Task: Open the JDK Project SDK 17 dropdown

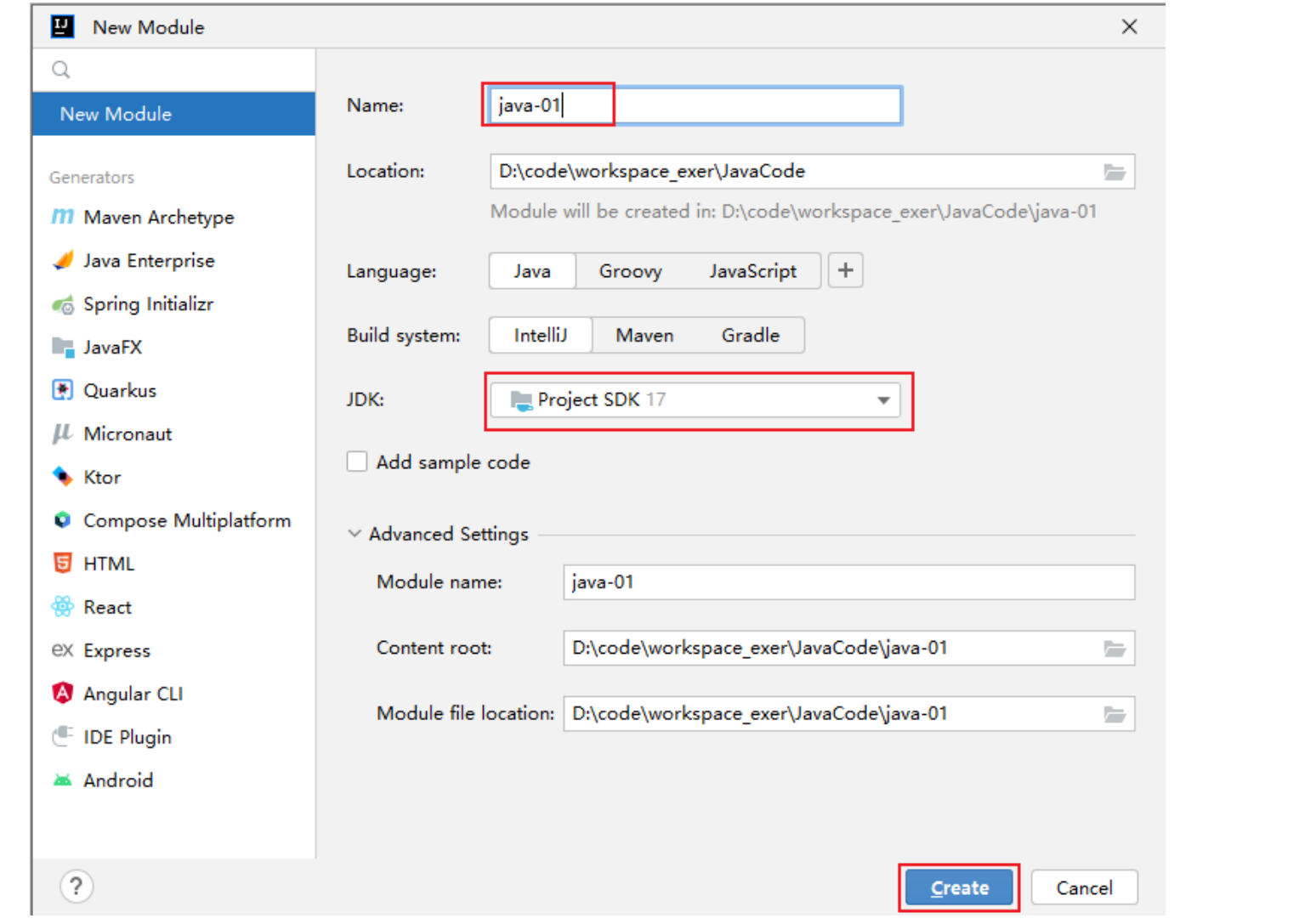Action: coord(695,400)
